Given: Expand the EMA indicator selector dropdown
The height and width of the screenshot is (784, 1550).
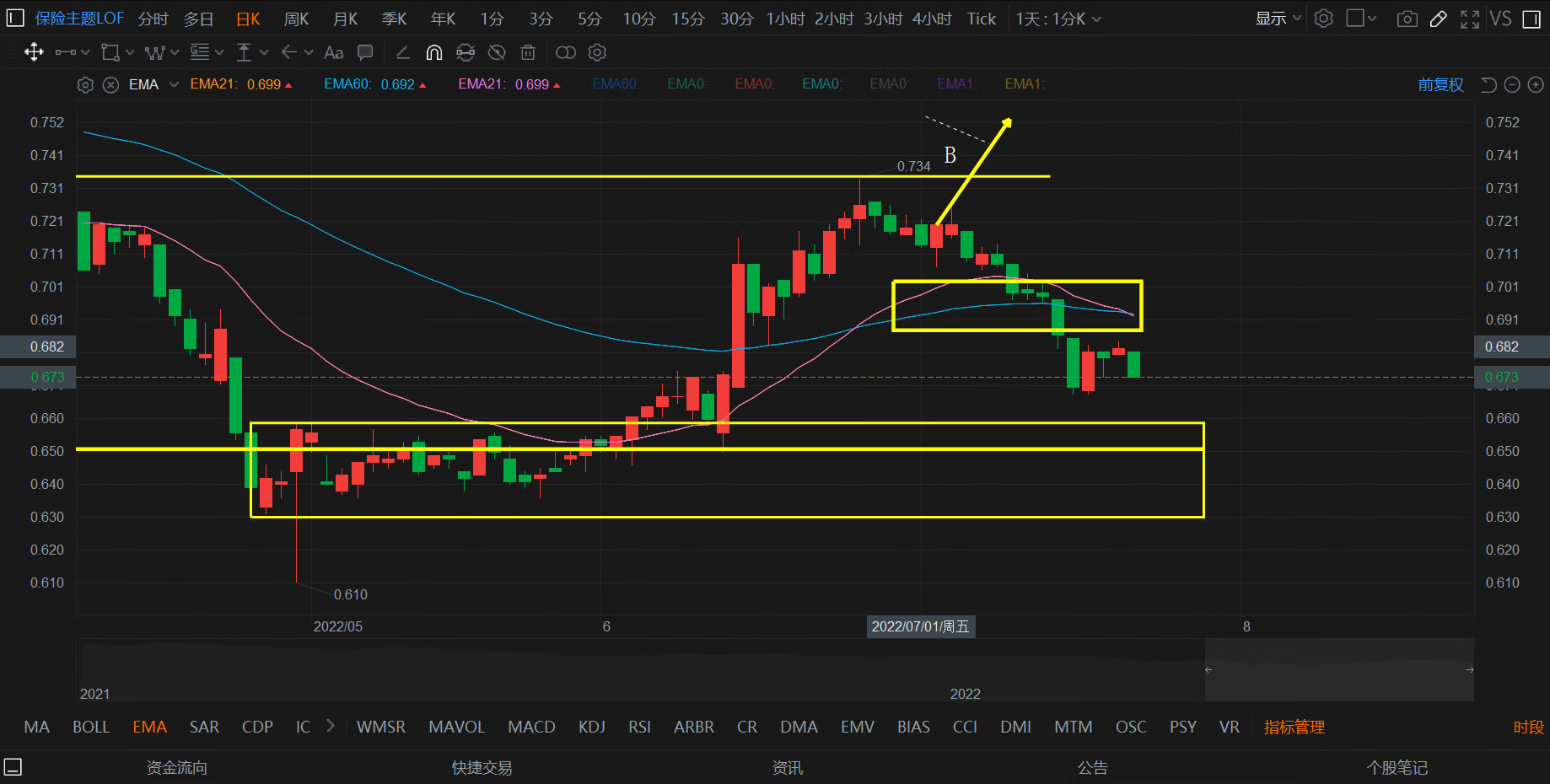Looking at the screenshot, I should click(x=174, y=84).
